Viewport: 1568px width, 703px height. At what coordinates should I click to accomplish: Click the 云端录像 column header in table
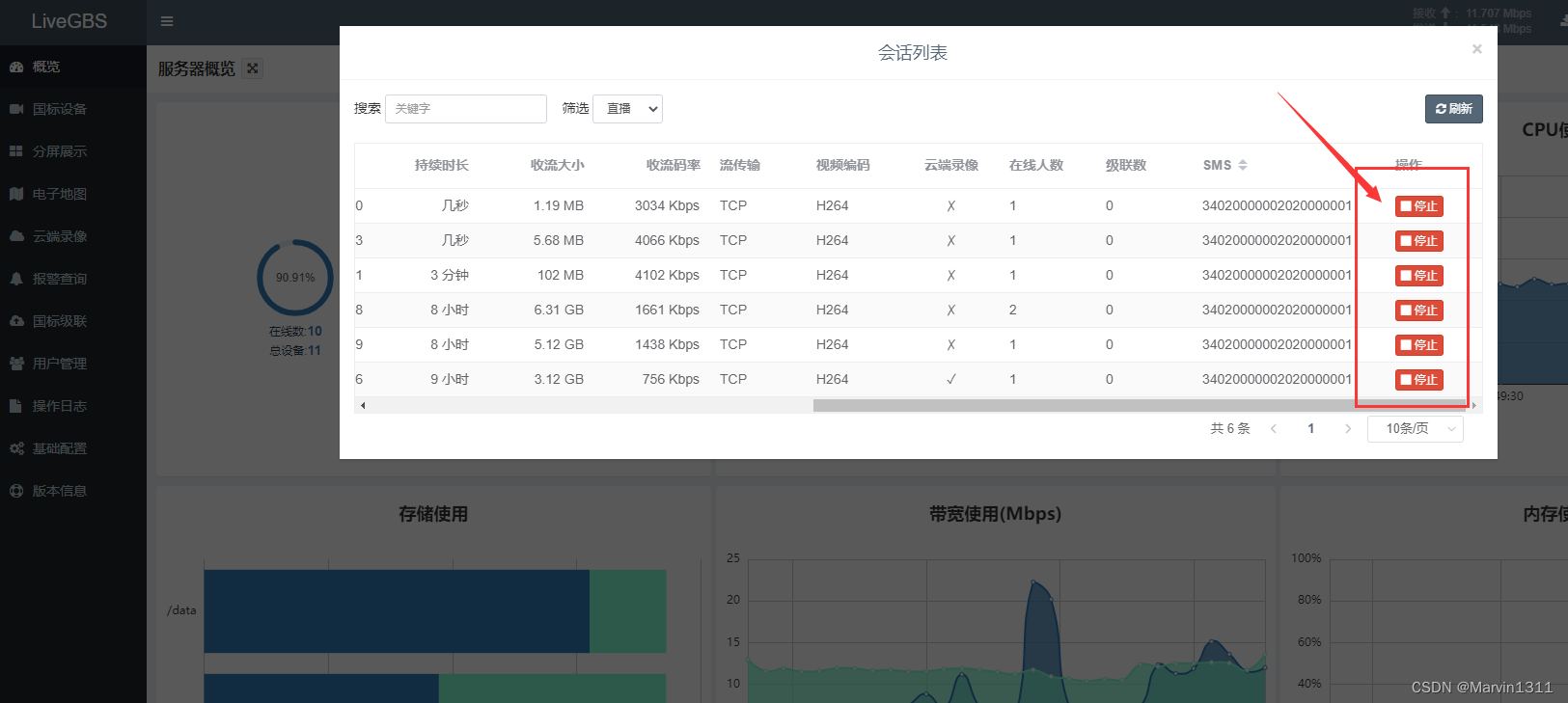[951, 165]
